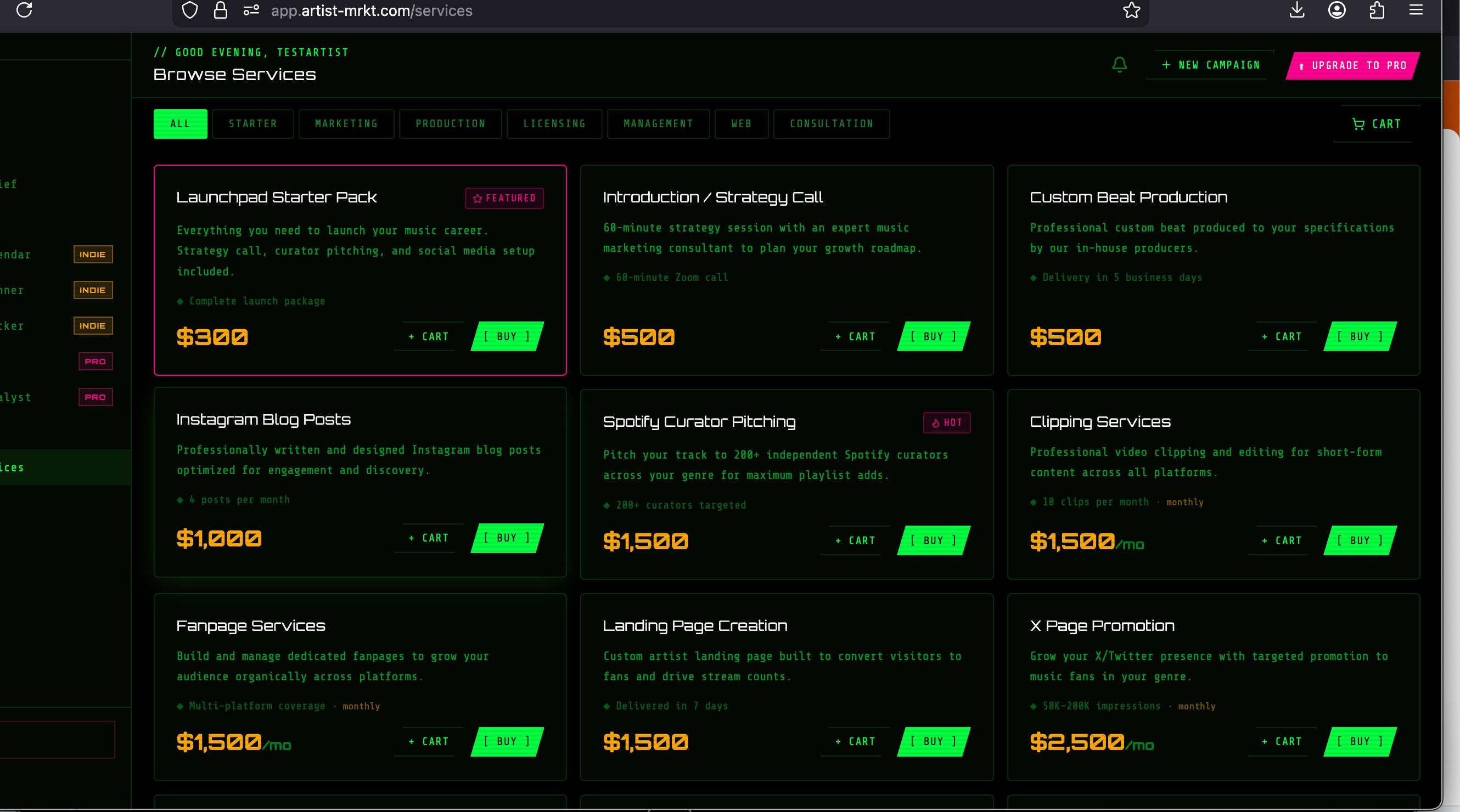Select the Licensing filter tab
This screenshot has width=1460, height=812.
(554, 124)
